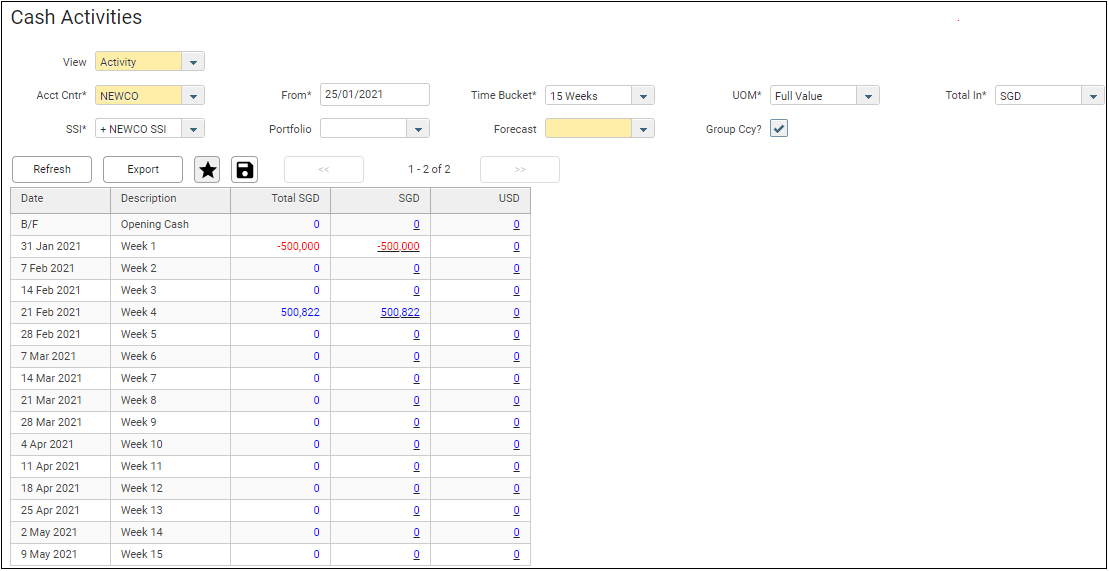This screenshot has width=1109, height=571.
Task: Open the 500,822 SGD link for Week 4
Action: [x=400, y=313]
